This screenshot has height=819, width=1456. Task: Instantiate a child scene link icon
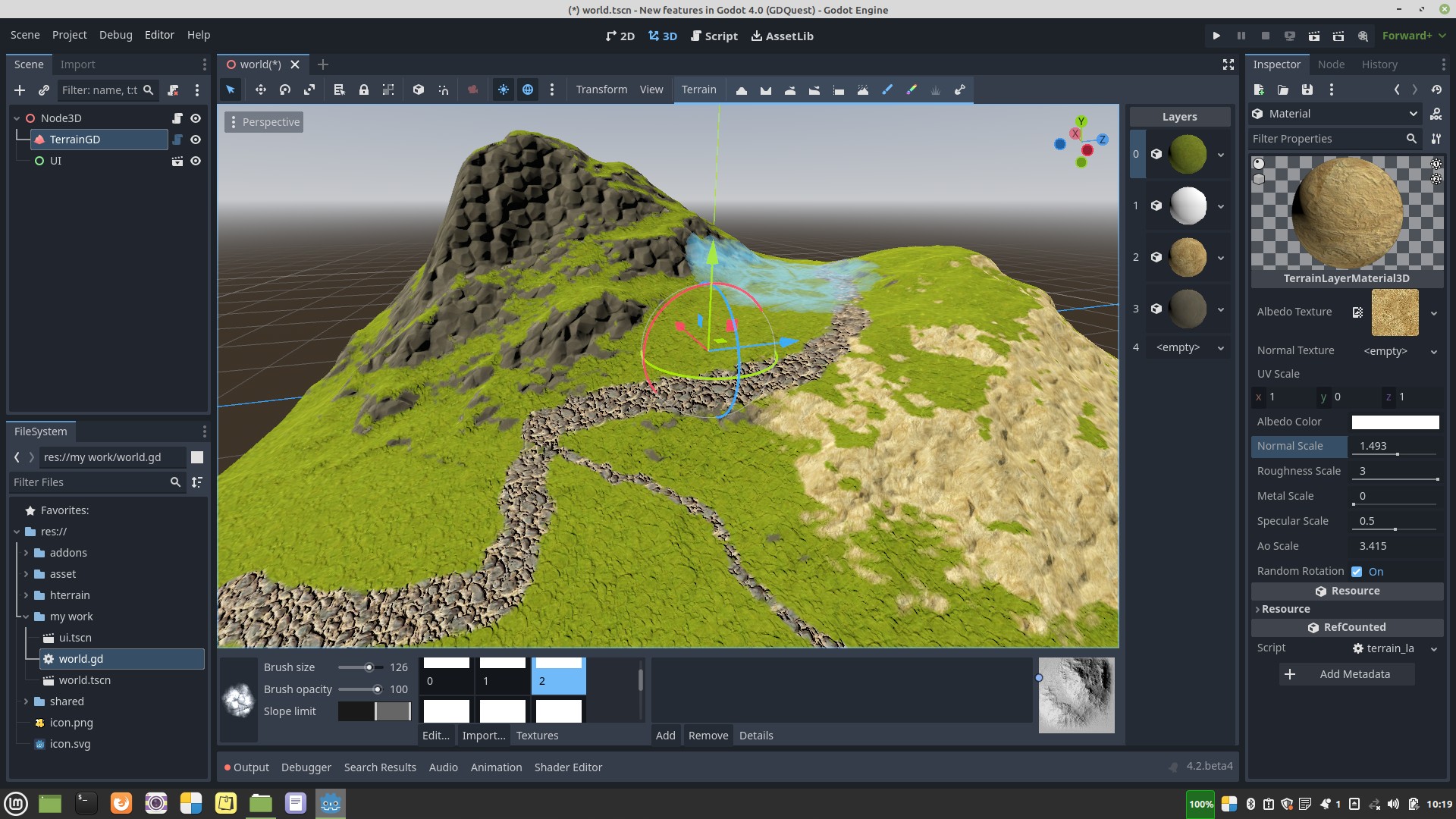tap(44, 90)
